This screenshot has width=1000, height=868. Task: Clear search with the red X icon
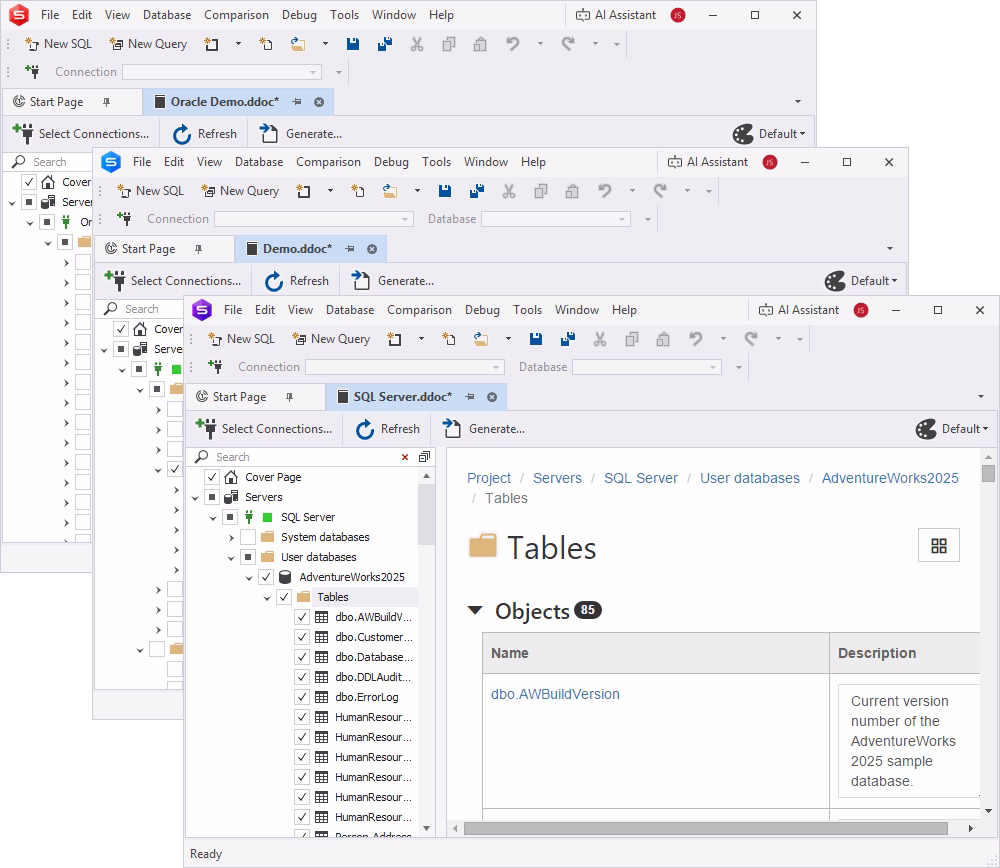click(x=405, y=457)
